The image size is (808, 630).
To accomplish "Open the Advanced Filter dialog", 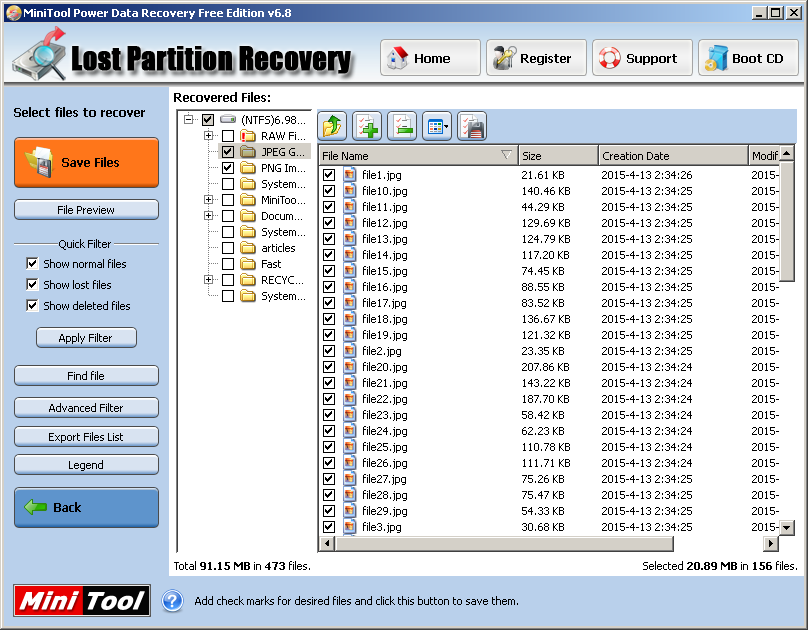I will (x=87, y=407).
